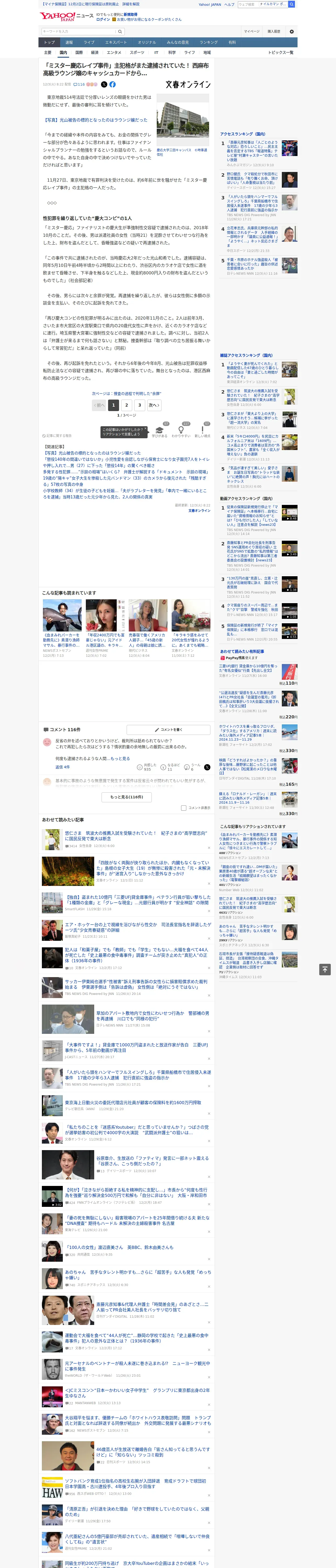Click the ログイン link

coord(103,20)
